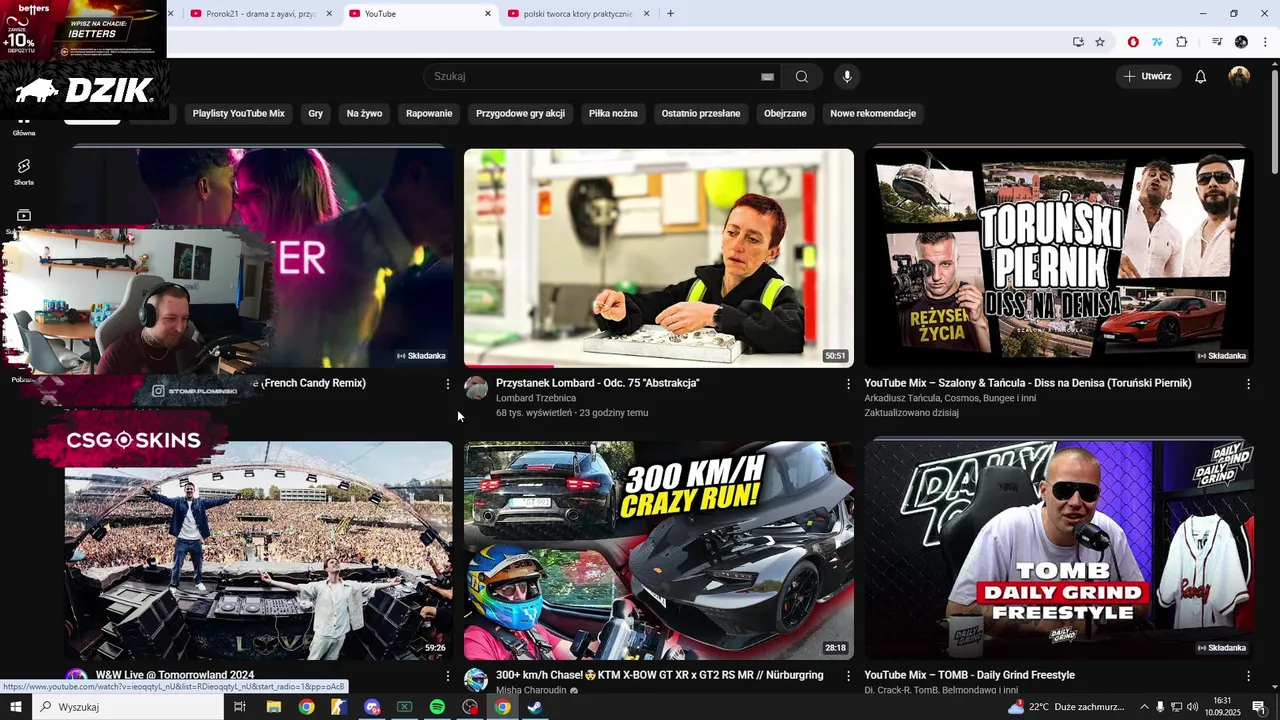This screenshot has width=1280, height=720.
Task: Open a new browser tab
Action: (670, 14)
